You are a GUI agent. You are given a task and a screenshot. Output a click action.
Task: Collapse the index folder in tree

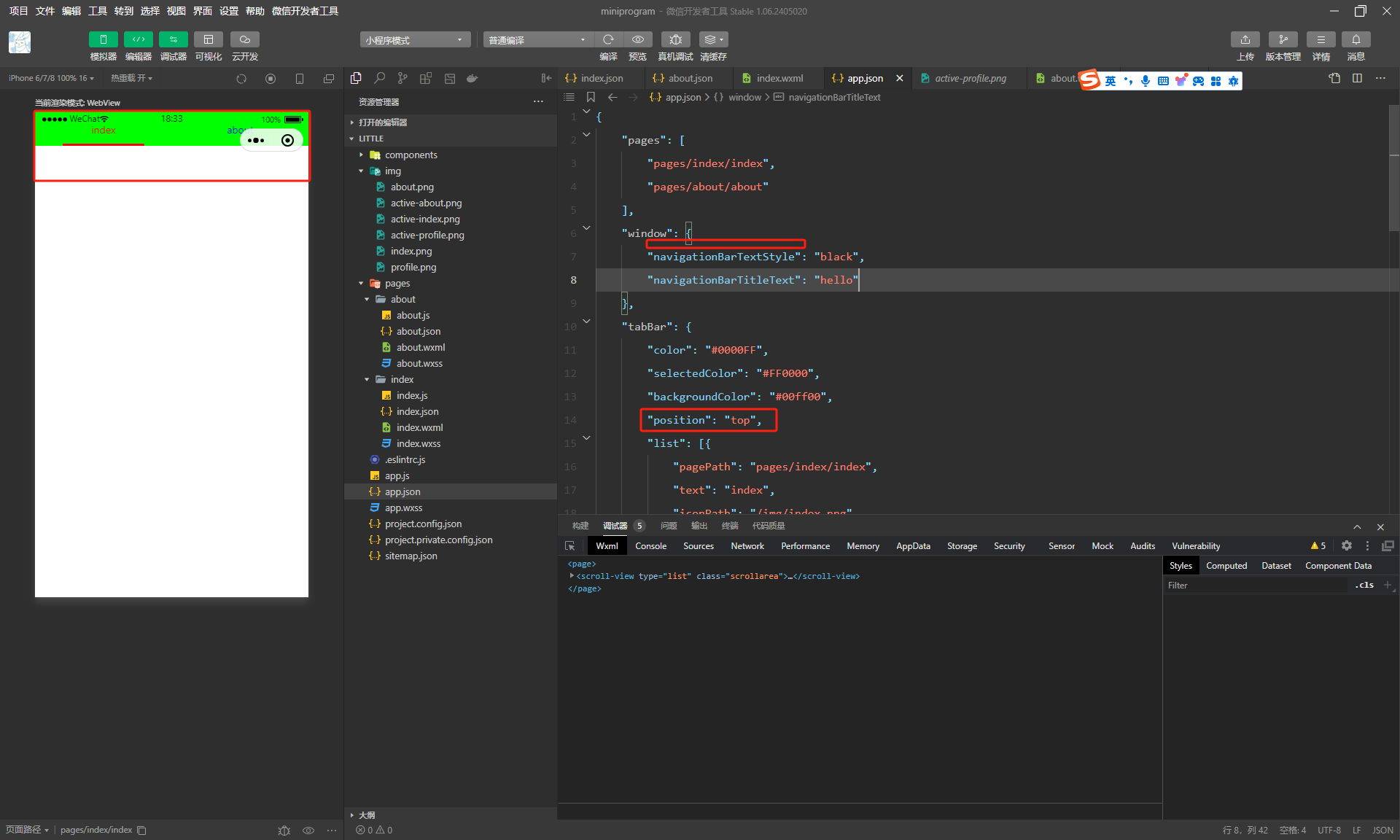coord(451,379)
